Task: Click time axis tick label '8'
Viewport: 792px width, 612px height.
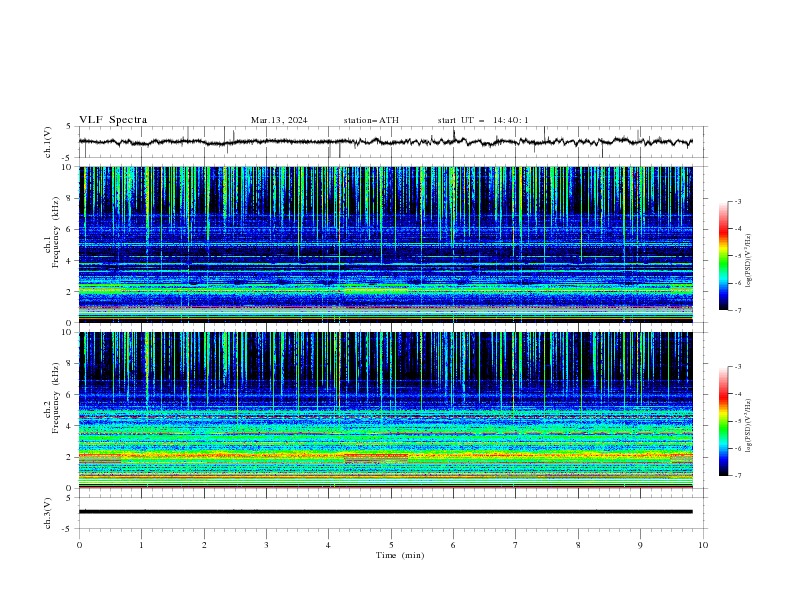Action: coord(578,545)
